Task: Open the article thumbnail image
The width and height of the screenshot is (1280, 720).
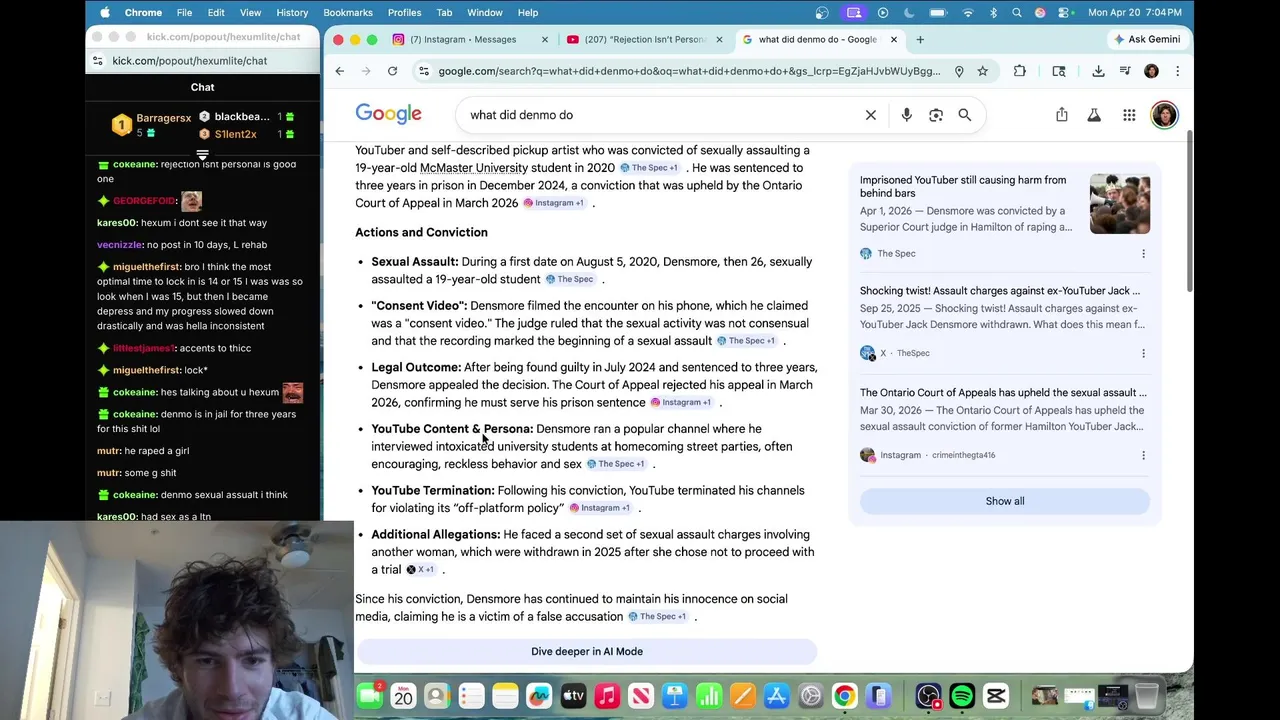Action: click(1120, 204)
